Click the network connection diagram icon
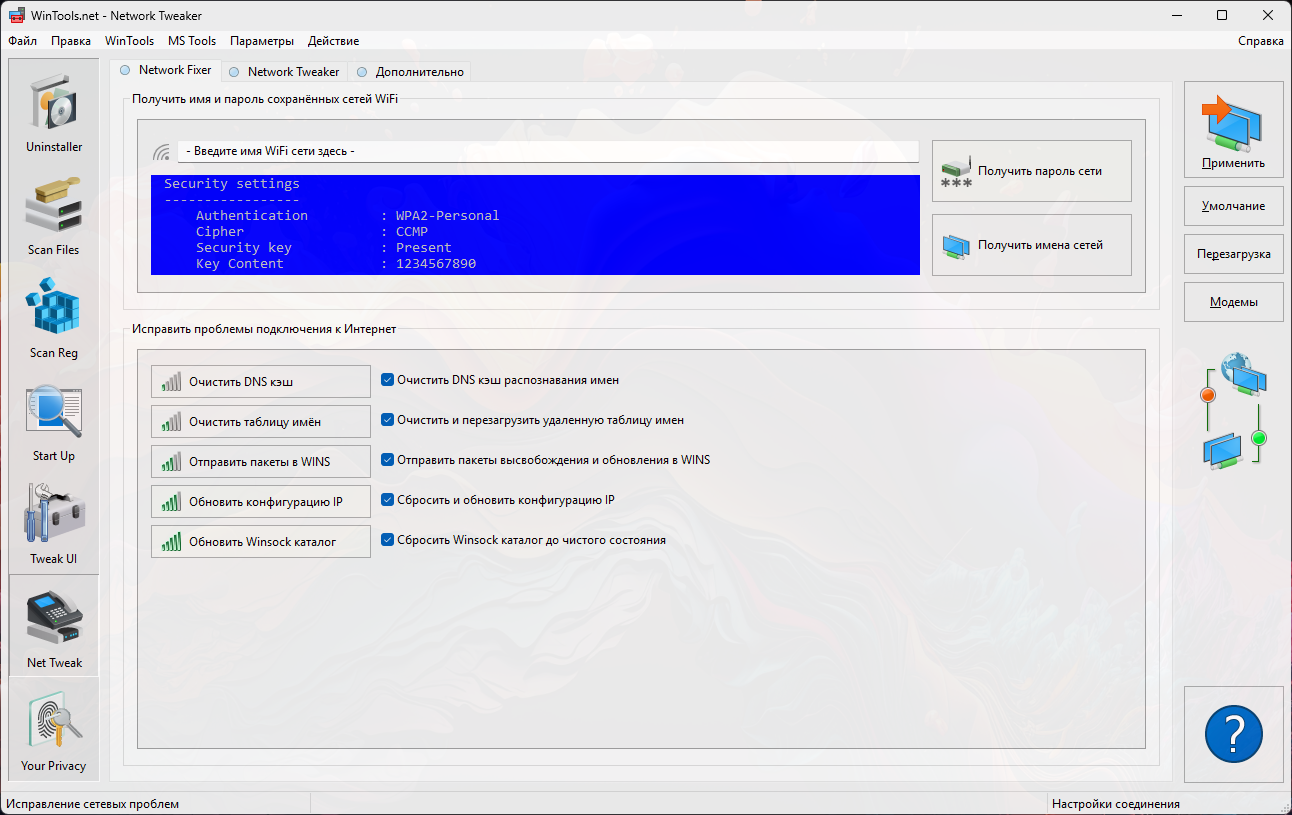 coord(1233,410)
